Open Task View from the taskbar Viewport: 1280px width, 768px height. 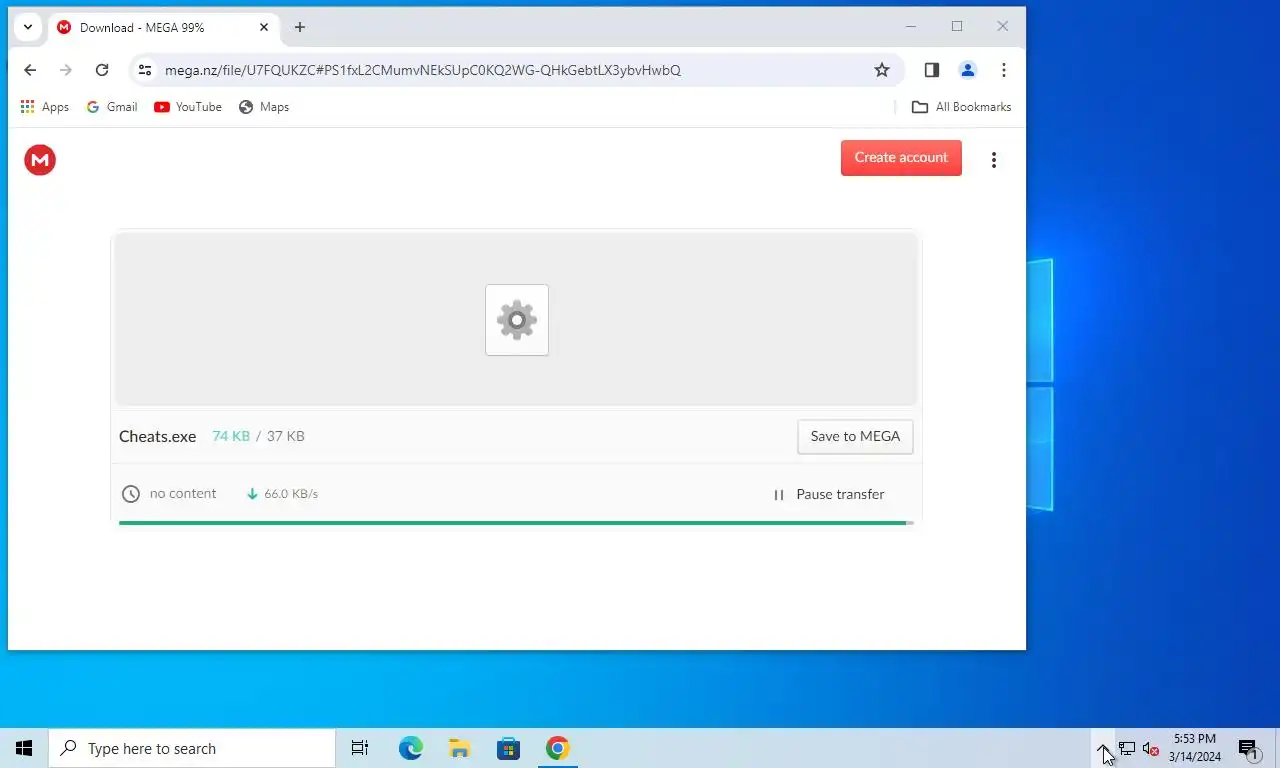(360, 748)
